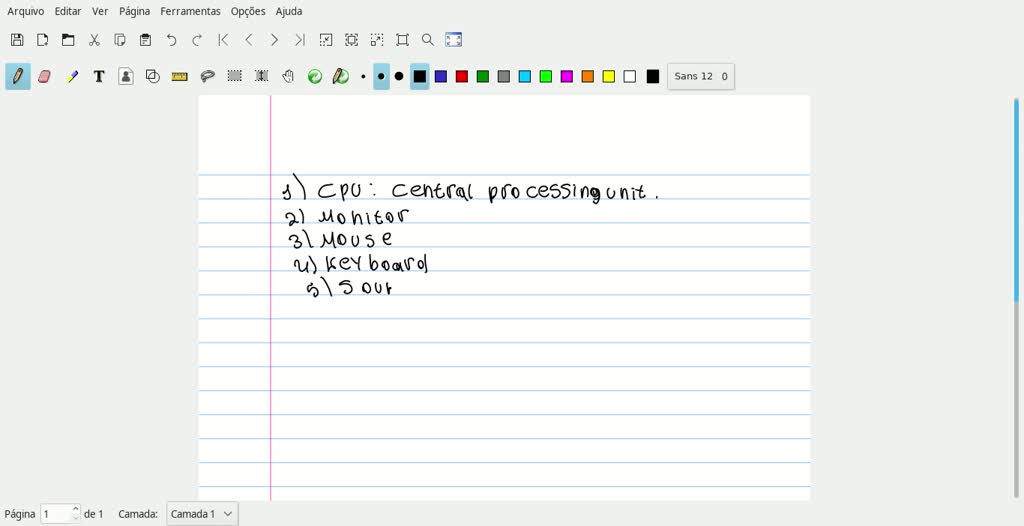Undo the last stroke
The height and width of the screenshot is (526, 1024).
coord(171,40)
